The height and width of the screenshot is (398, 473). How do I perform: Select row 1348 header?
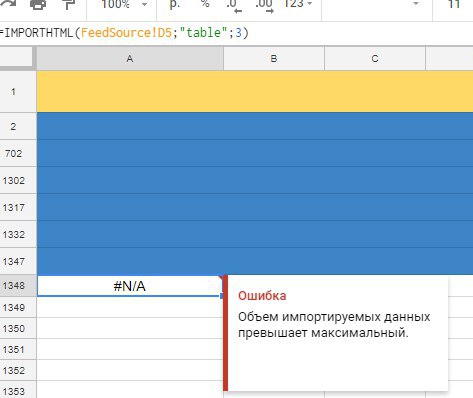click(18, 286)
